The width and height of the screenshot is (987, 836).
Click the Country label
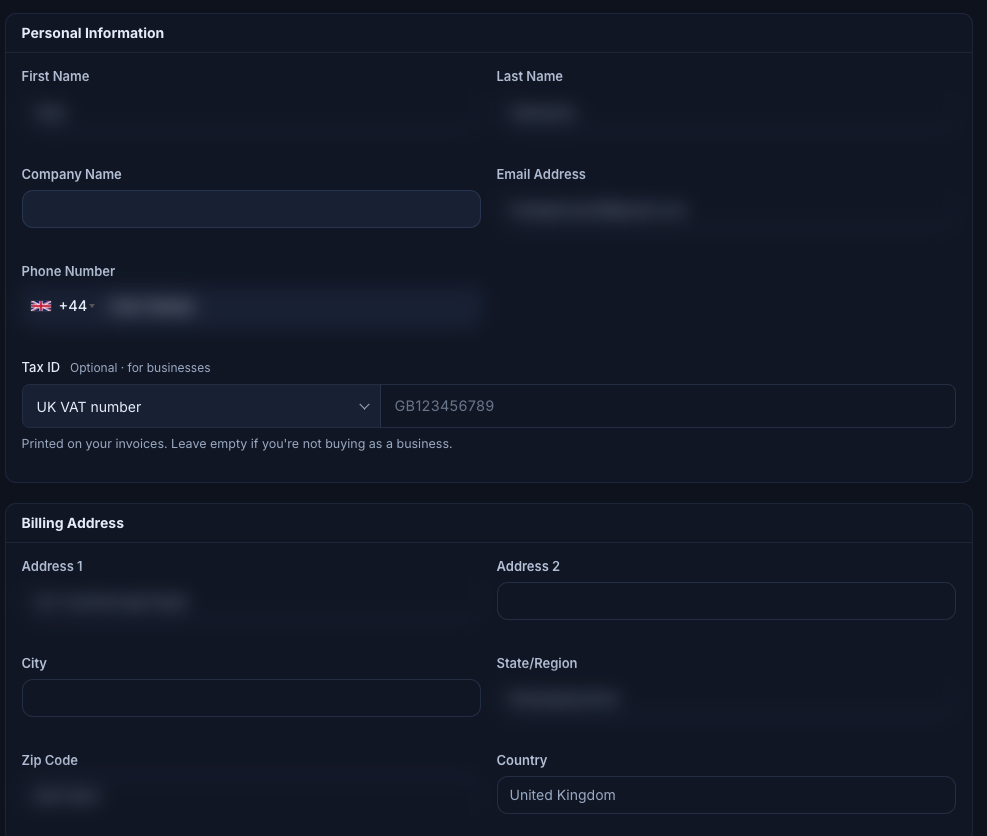[522, 760]
